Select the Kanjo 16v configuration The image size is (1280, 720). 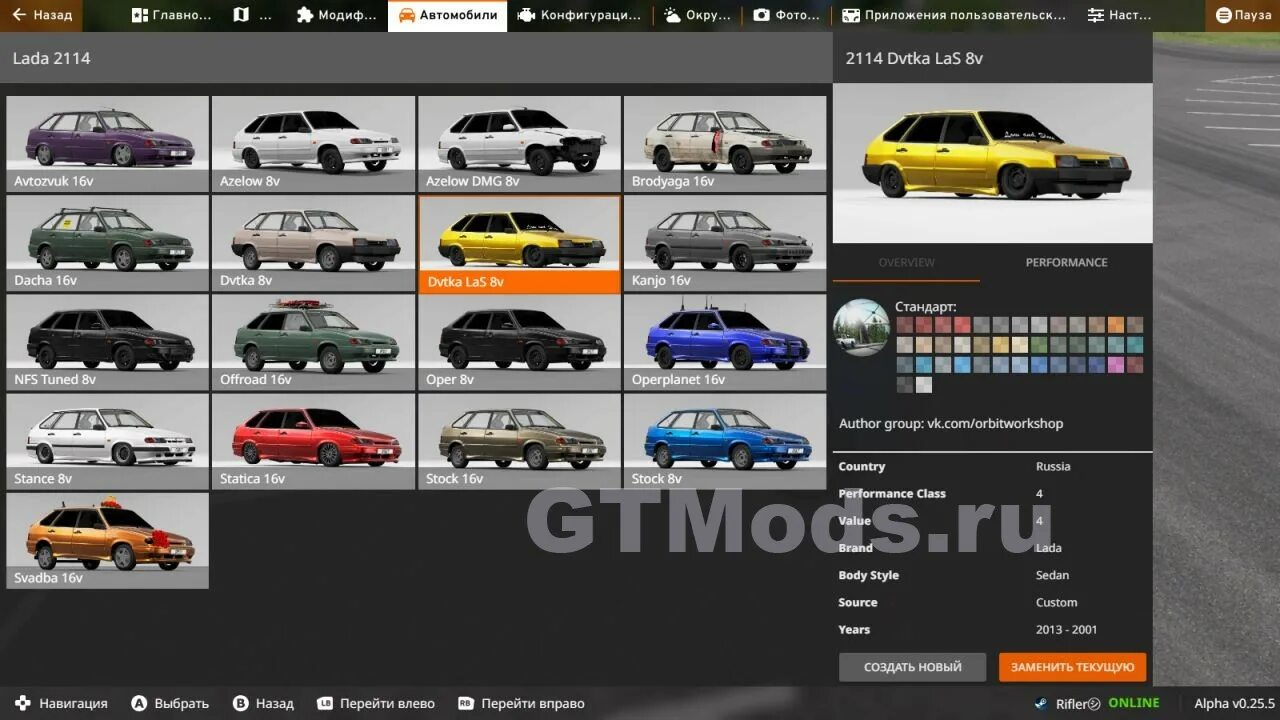[x=726, y=243]
